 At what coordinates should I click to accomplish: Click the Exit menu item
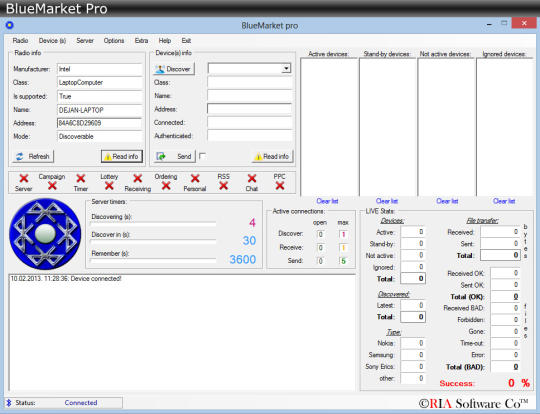click(x=186, y=41)
